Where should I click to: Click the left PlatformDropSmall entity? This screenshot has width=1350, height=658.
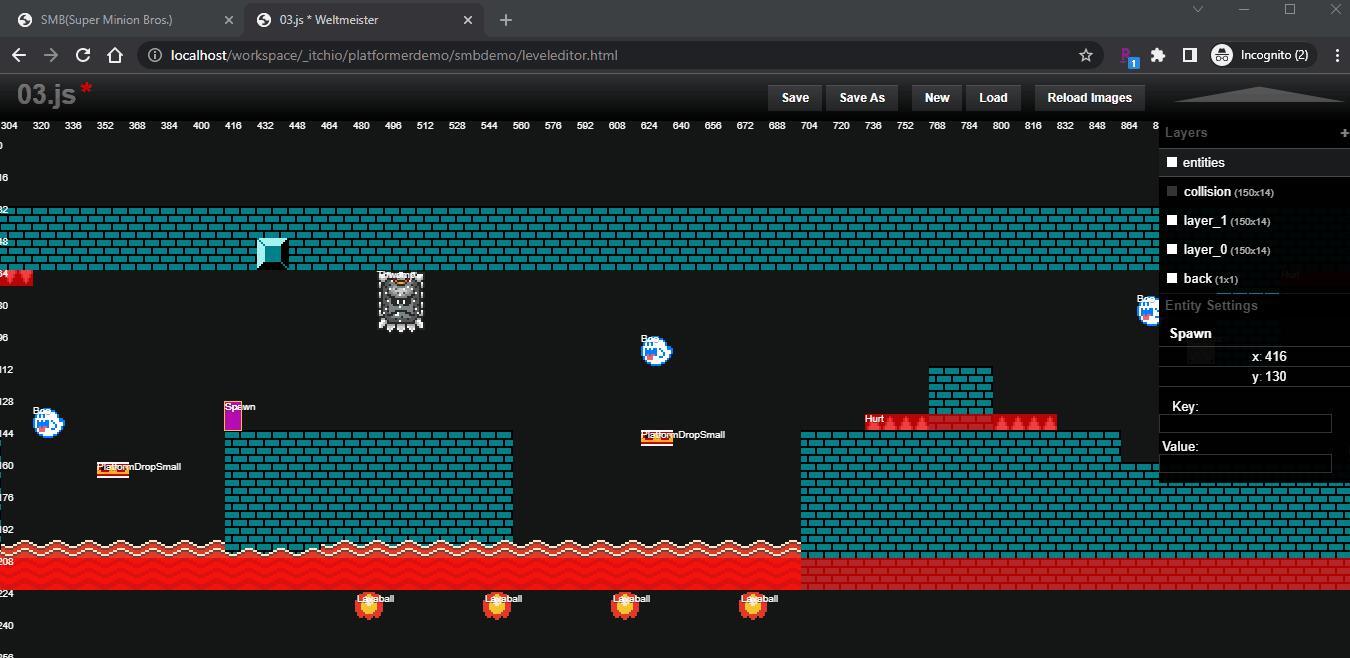(111, 468)
